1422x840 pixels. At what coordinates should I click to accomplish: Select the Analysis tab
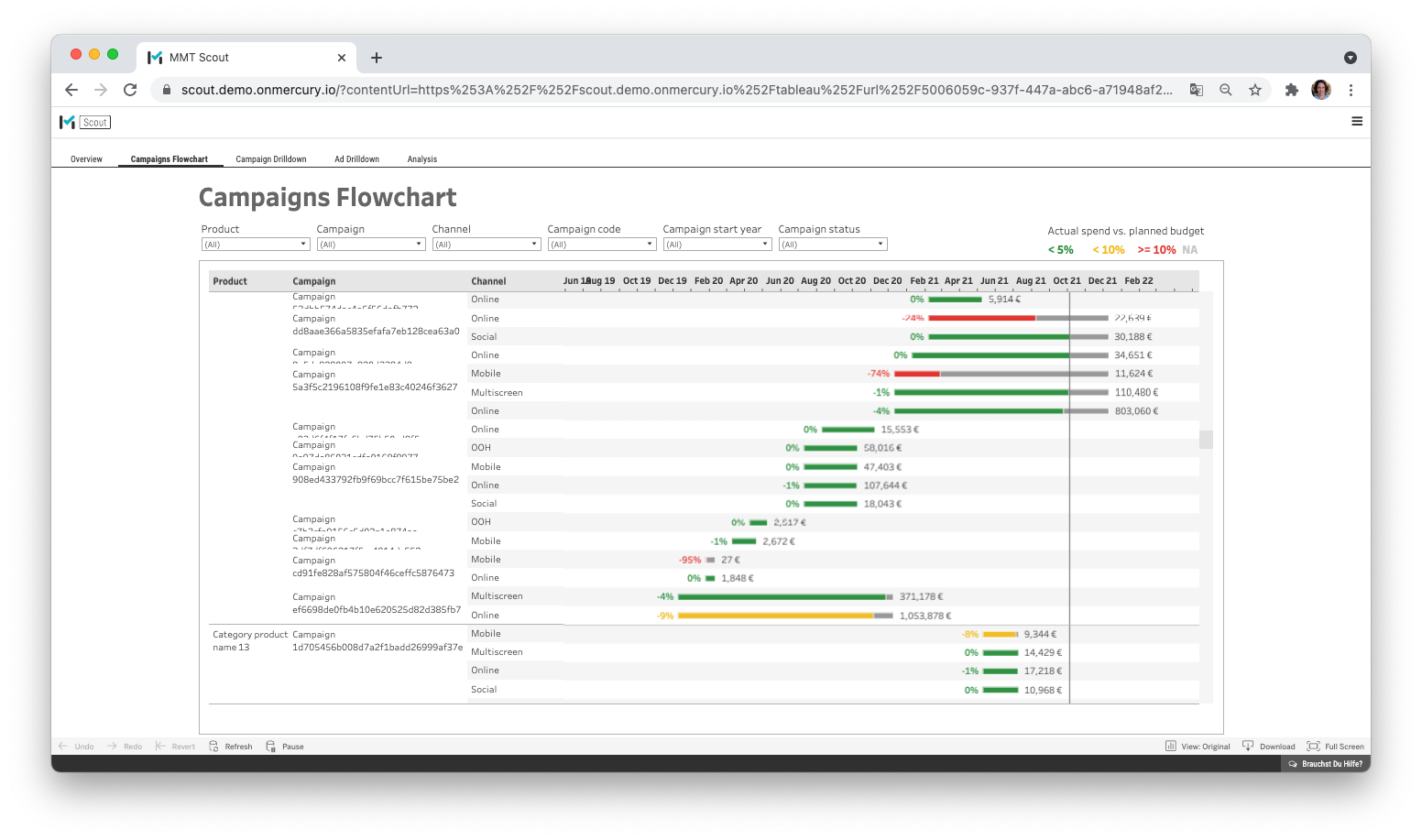pyautogui.click(x=421, y=158)
